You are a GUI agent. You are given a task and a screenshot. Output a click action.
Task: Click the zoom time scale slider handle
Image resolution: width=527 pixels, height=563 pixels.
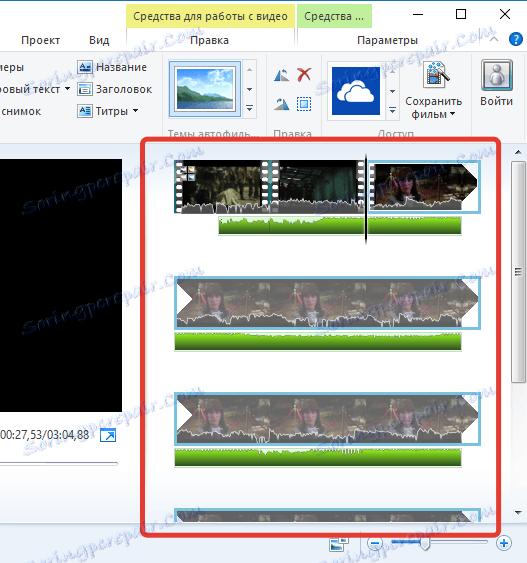[x=425, y=544]
